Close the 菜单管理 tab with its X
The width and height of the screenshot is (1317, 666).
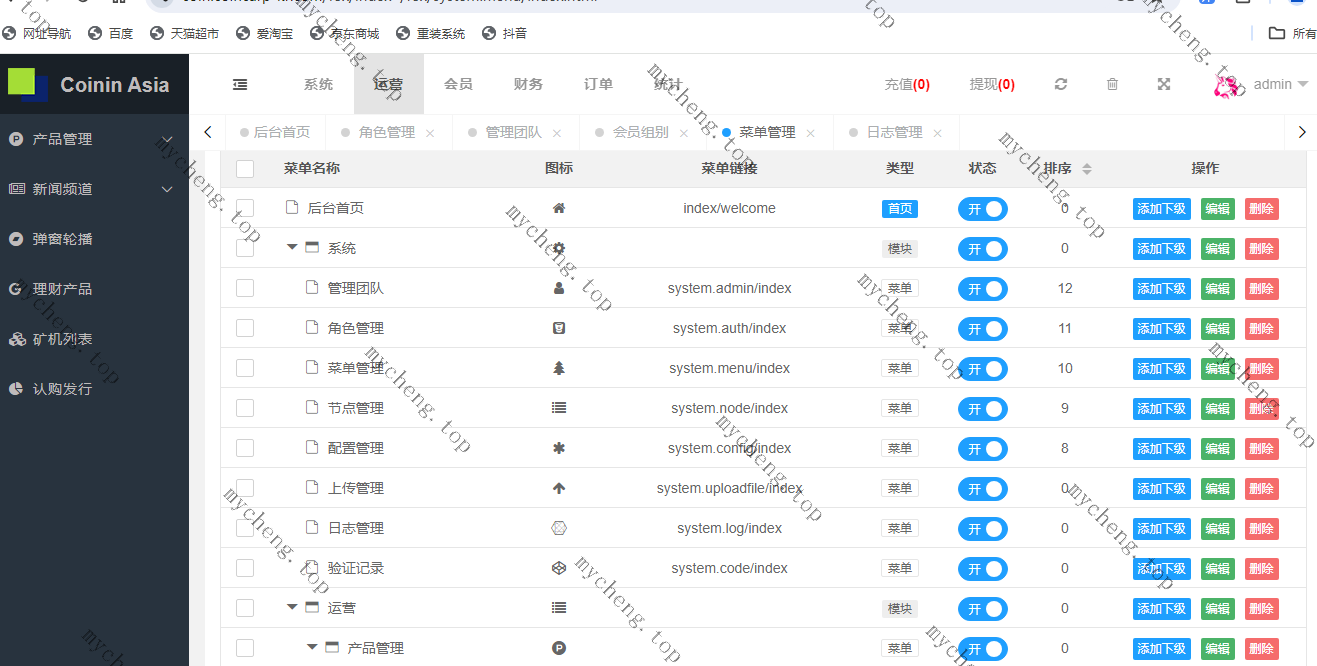coord(811,133)
